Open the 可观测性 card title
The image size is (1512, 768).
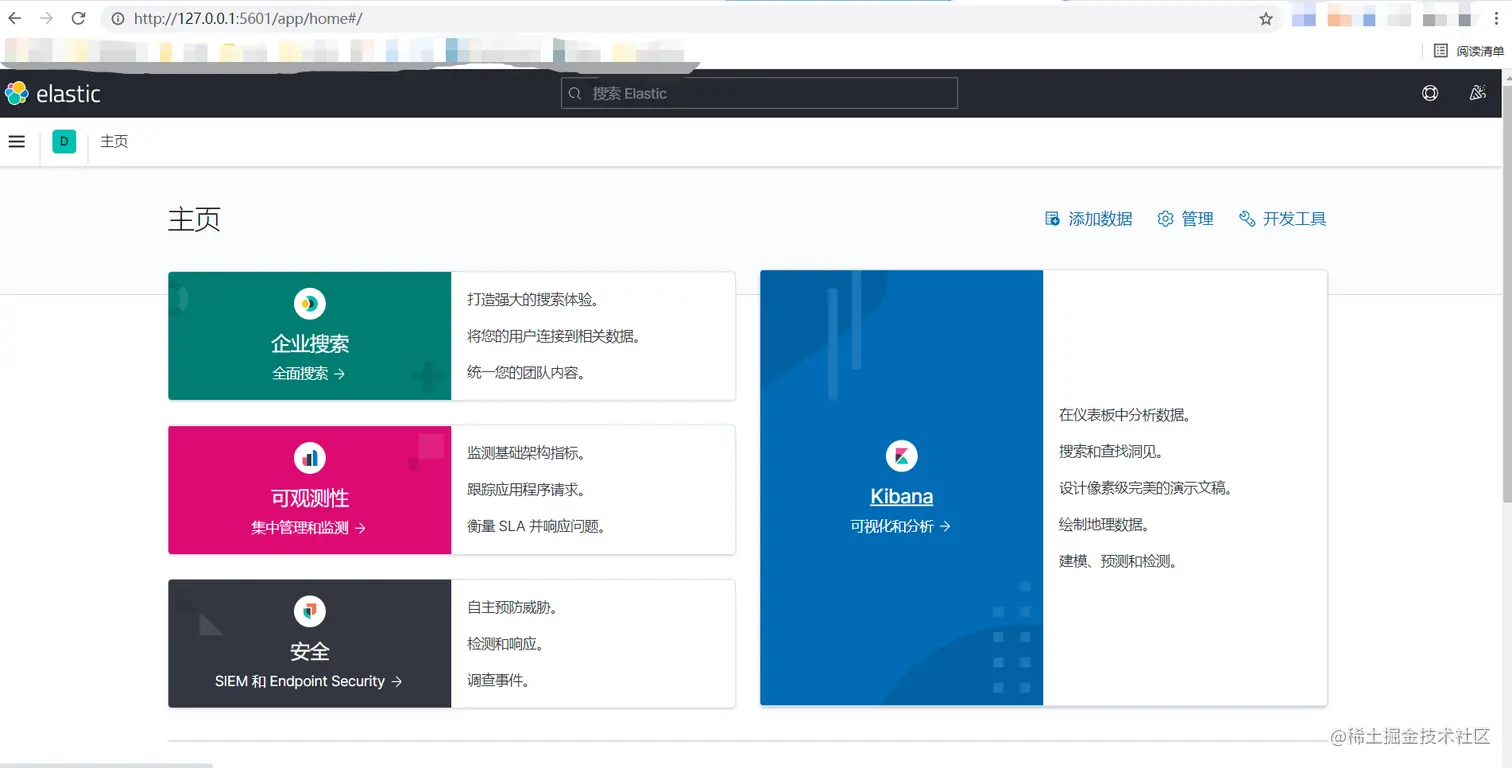[x=310, y=498]
